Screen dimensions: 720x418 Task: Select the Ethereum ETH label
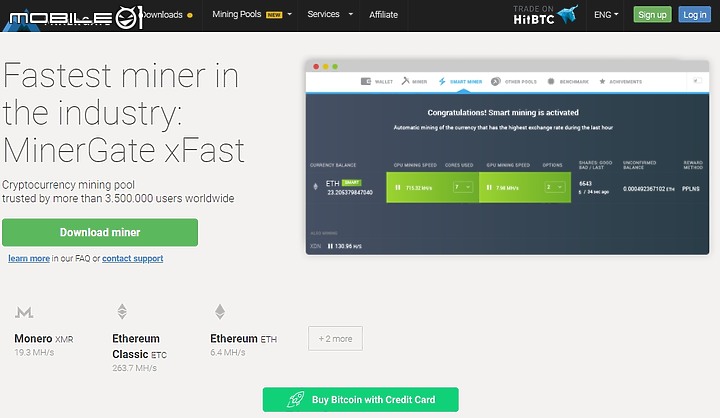[243, 339]
